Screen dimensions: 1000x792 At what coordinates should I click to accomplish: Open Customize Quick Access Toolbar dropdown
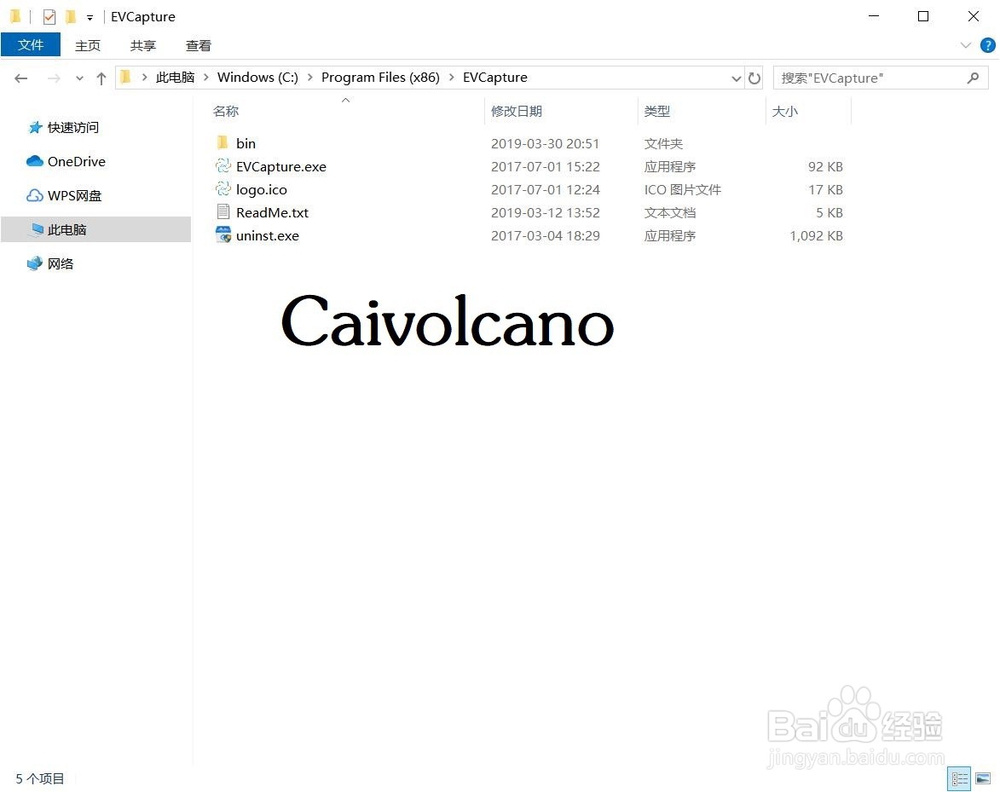(90, 18)
